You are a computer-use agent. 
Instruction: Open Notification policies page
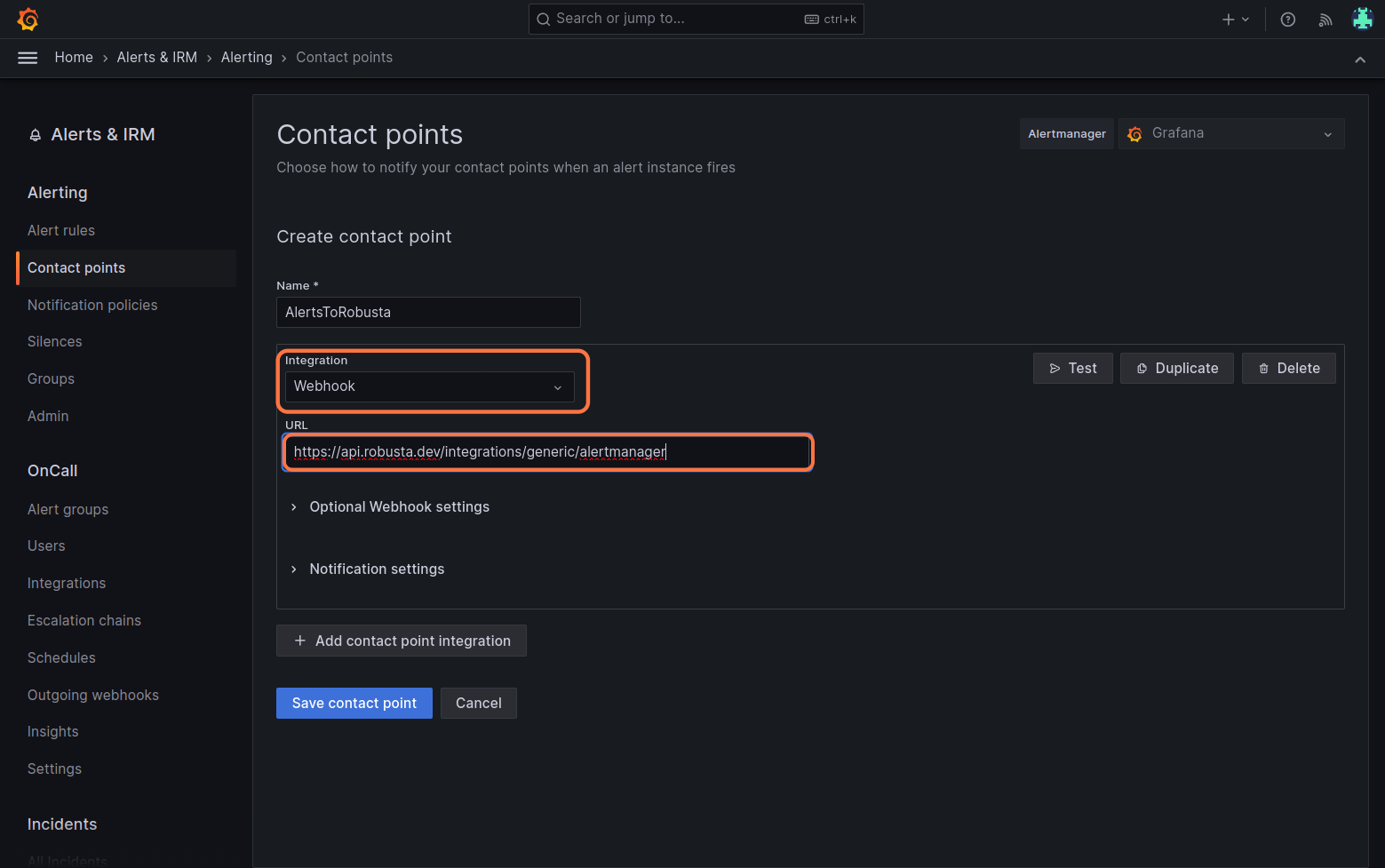coord(92,305)
